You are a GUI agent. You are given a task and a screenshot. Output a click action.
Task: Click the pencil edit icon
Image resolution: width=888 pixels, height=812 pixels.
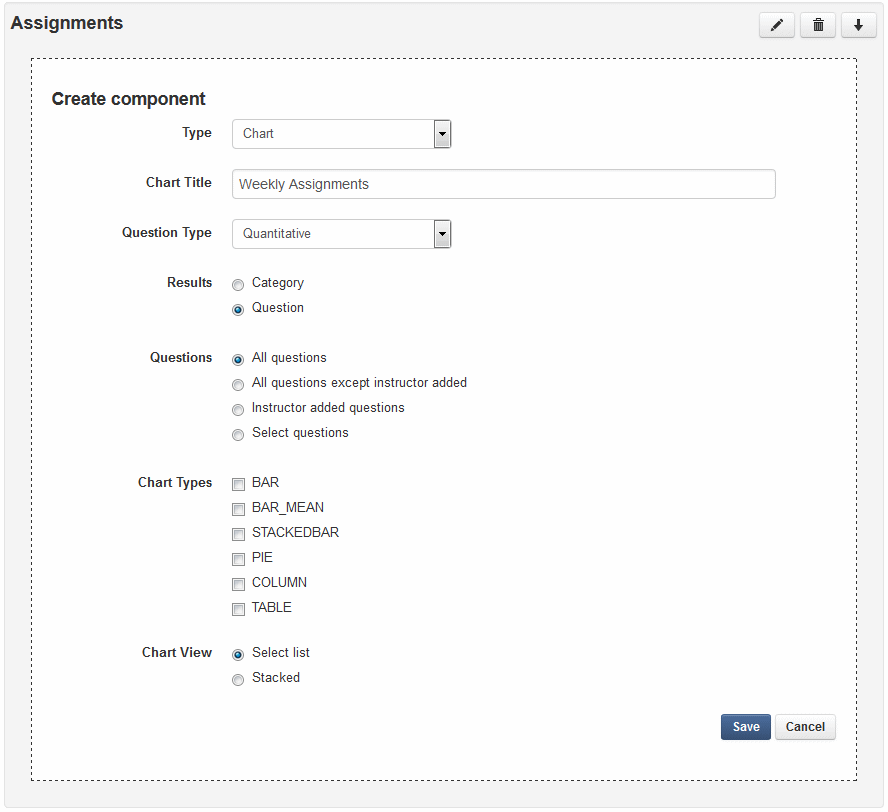point(777,25)
